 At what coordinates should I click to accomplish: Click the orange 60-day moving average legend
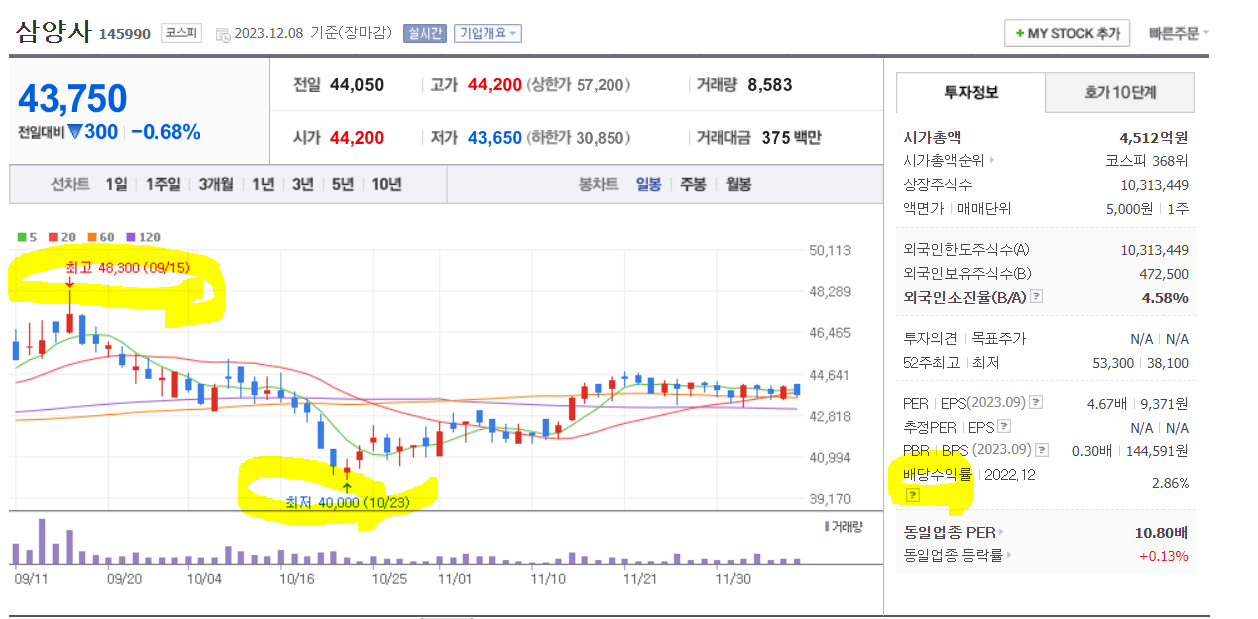pyautogui.click(x=100, y=237)
